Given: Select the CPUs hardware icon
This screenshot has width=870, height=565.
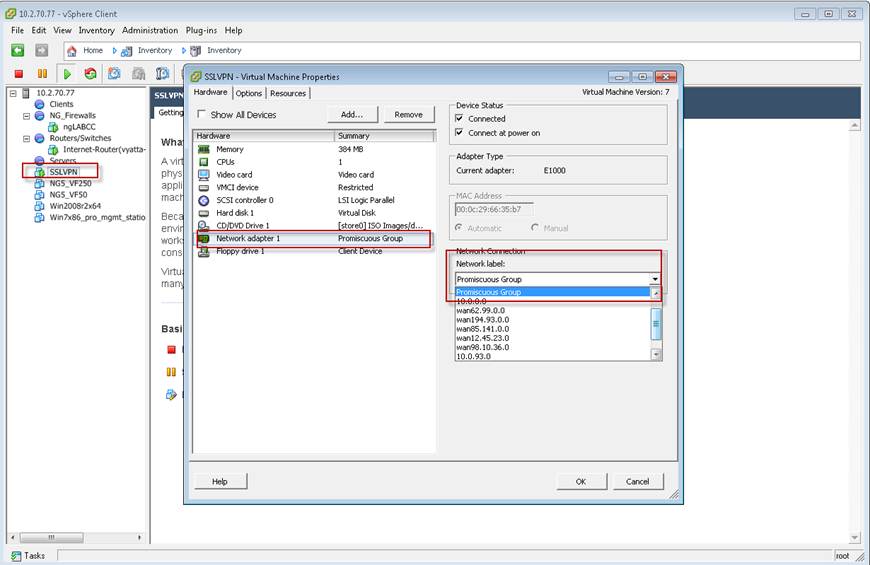Looking at the screenshot, I should point(204,162).
